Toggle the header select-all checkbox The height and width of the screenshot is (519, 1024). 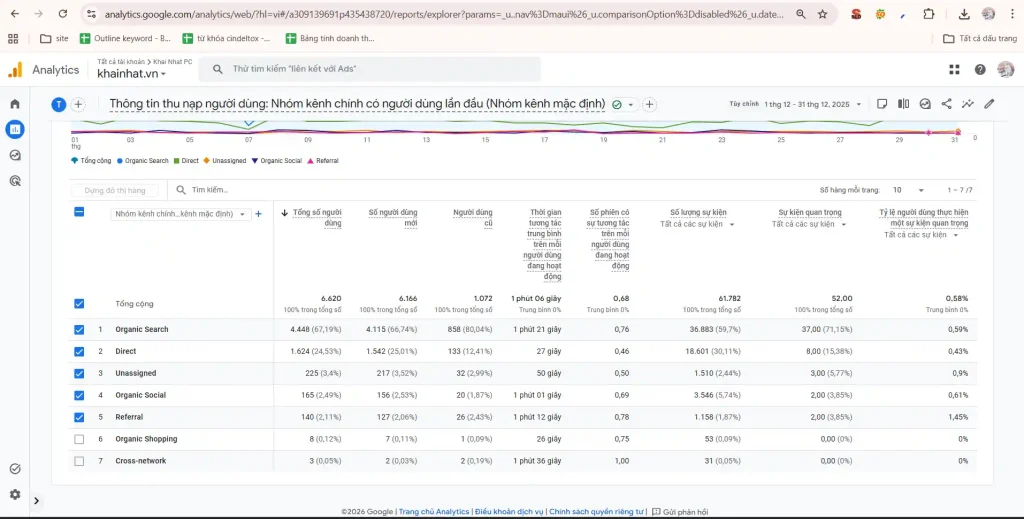79,212
